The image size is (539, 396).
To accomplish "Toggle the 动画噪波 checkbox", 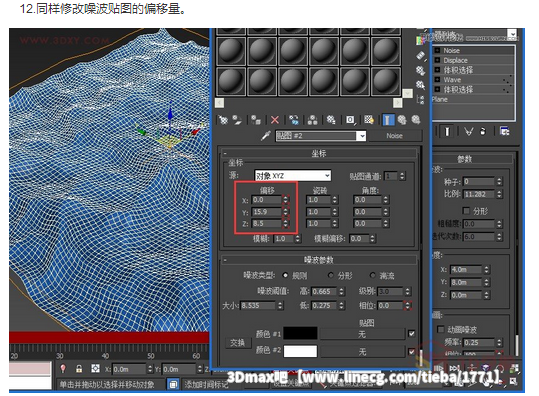I will 441,329.
